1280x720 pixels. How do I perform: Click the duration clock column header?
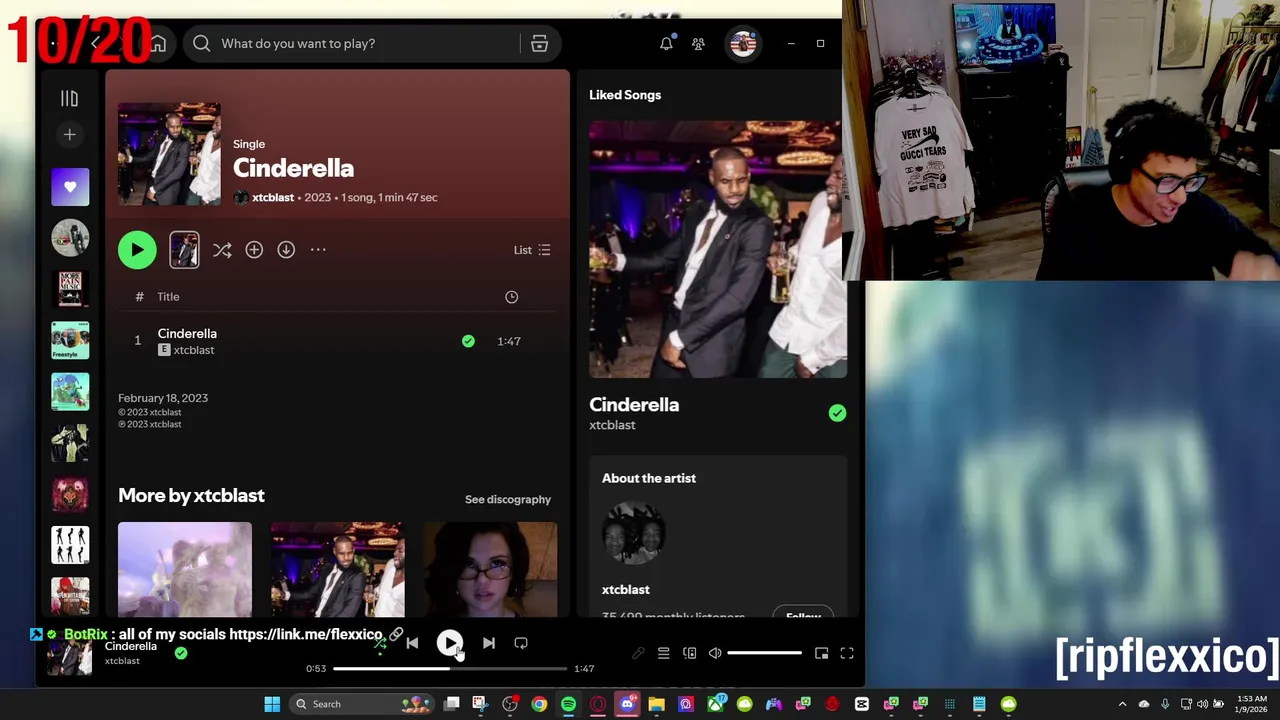click(511, 297)
